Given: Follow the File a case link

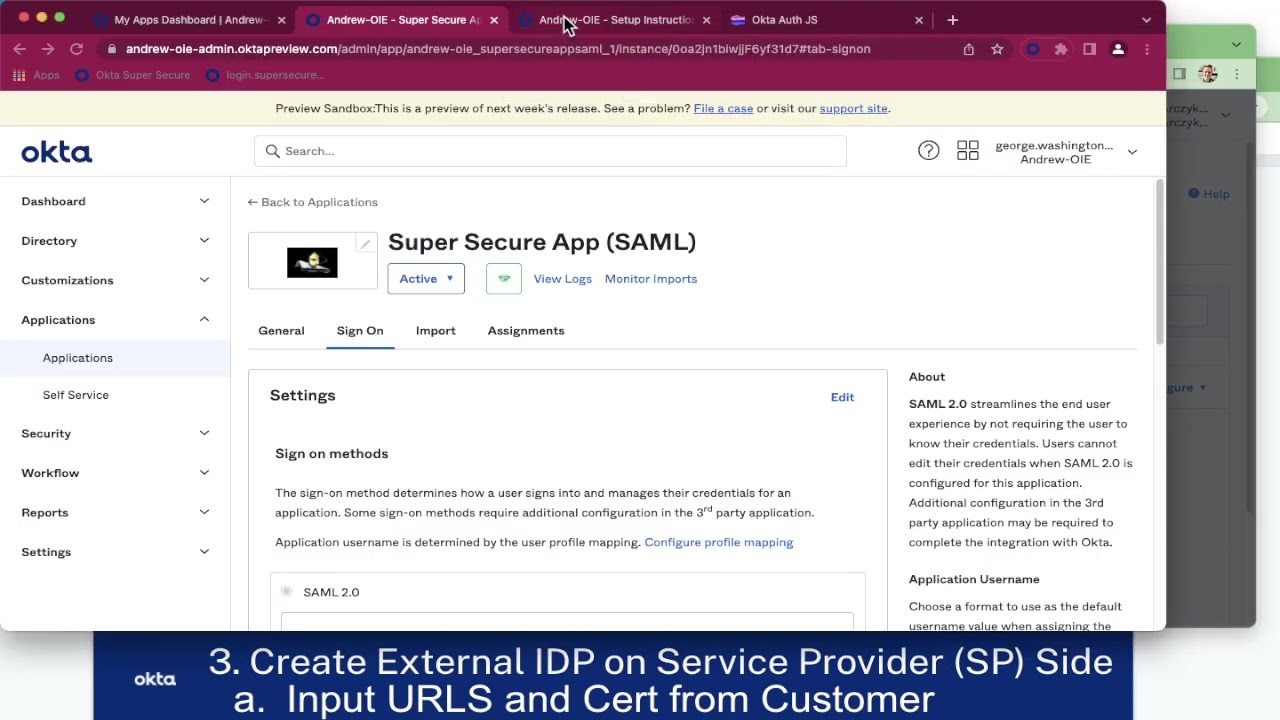Looking at the screenshot, I should coord(723,108).
